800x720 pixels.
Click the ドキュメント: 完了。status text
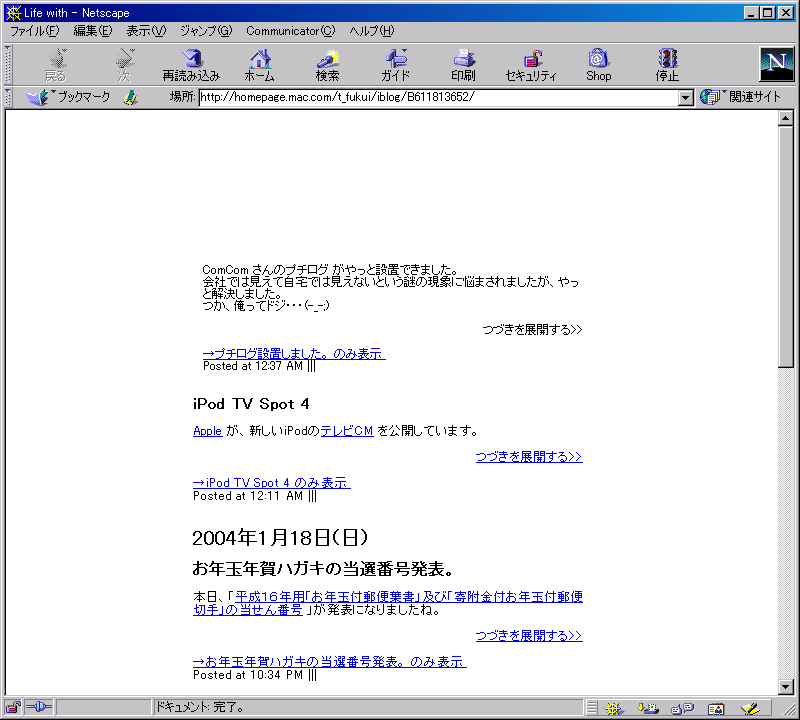(199, 707)
